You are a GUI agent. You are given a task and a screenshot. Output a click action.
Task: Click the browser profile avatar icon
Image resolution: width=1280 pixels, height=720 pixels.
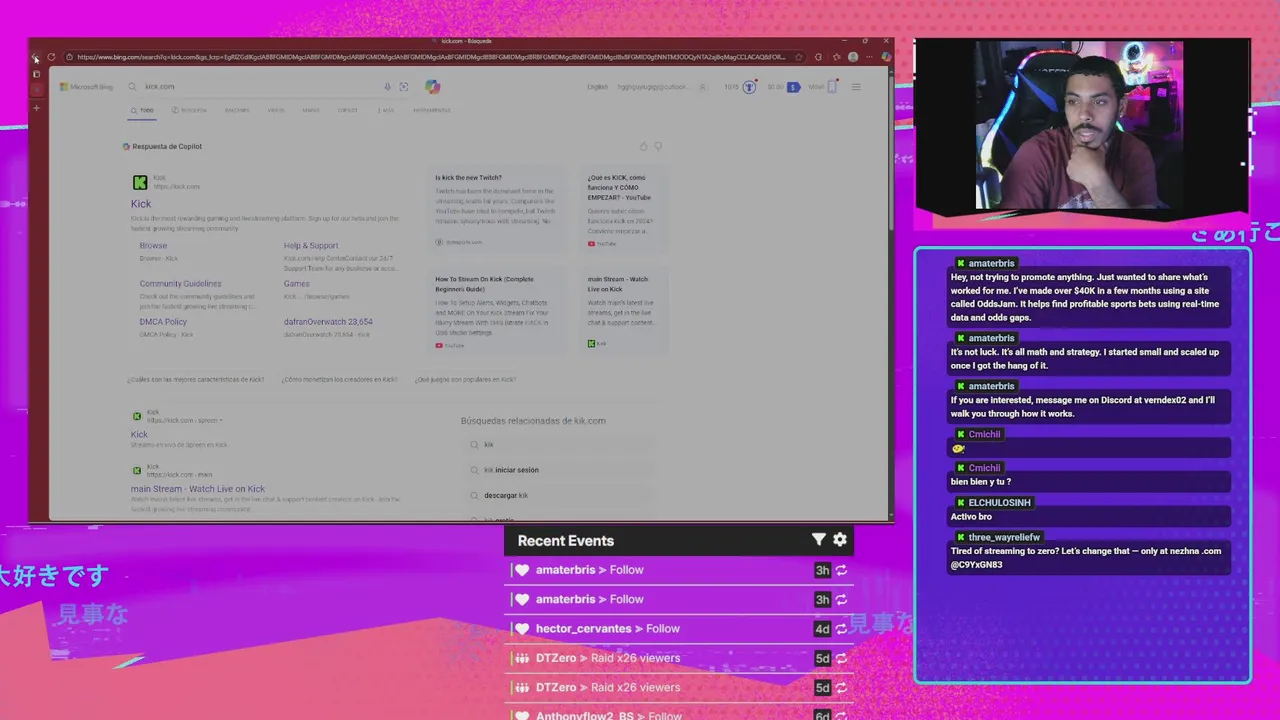853,57
